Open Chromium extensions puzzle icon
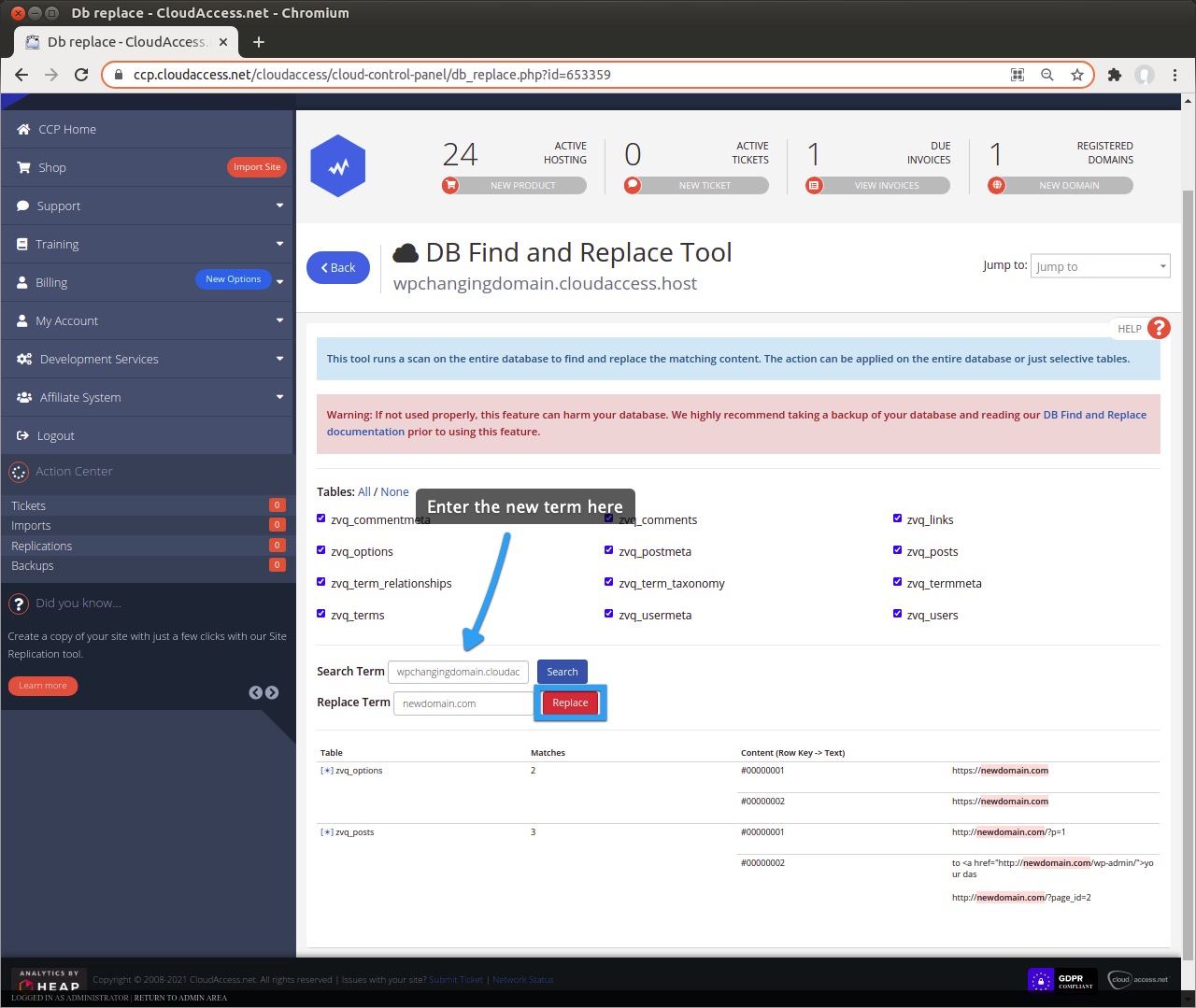Screen dimensions: 1196x1008 point(1114,75)
